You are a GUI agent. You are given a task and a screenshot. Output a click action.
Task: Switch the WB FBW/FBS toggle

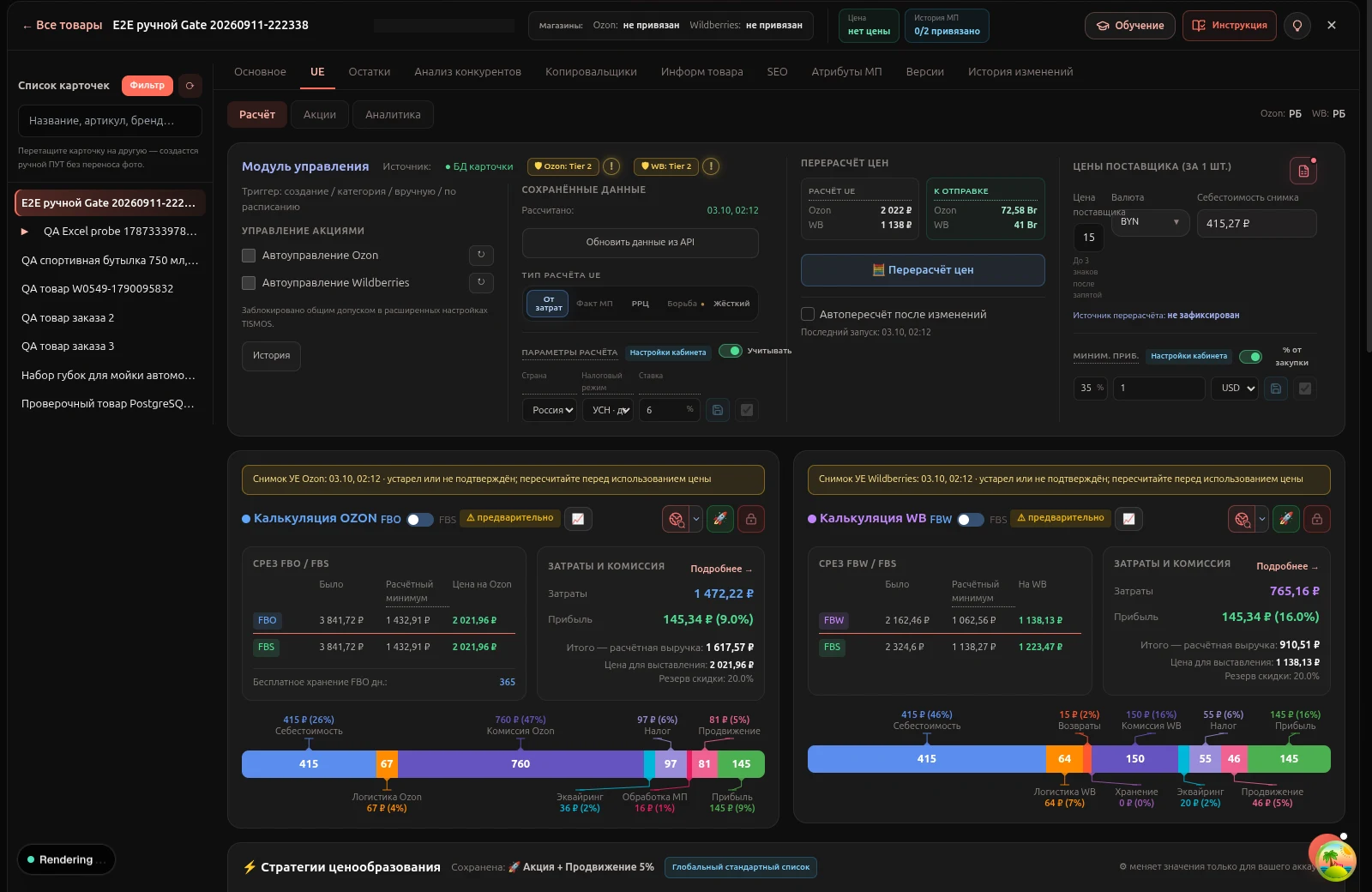pyautogui.click(x=971, y=520)
